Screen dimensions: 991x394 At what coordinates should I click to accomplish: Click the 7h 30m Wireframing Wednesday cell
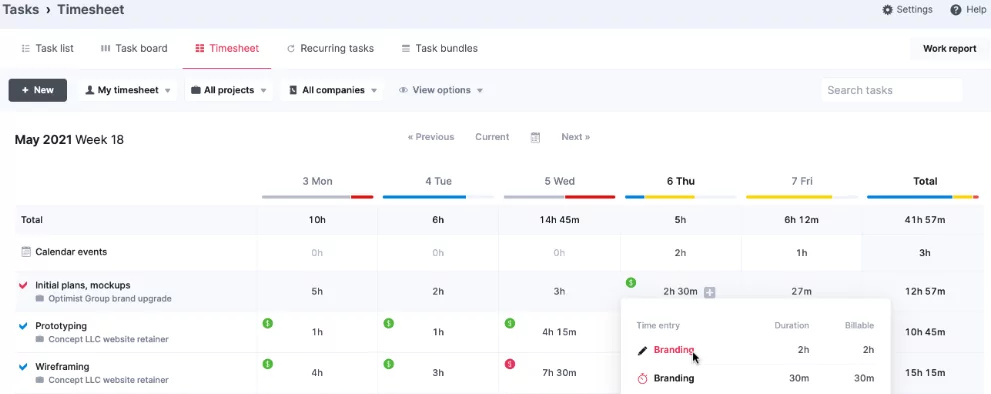pos(559,373)
